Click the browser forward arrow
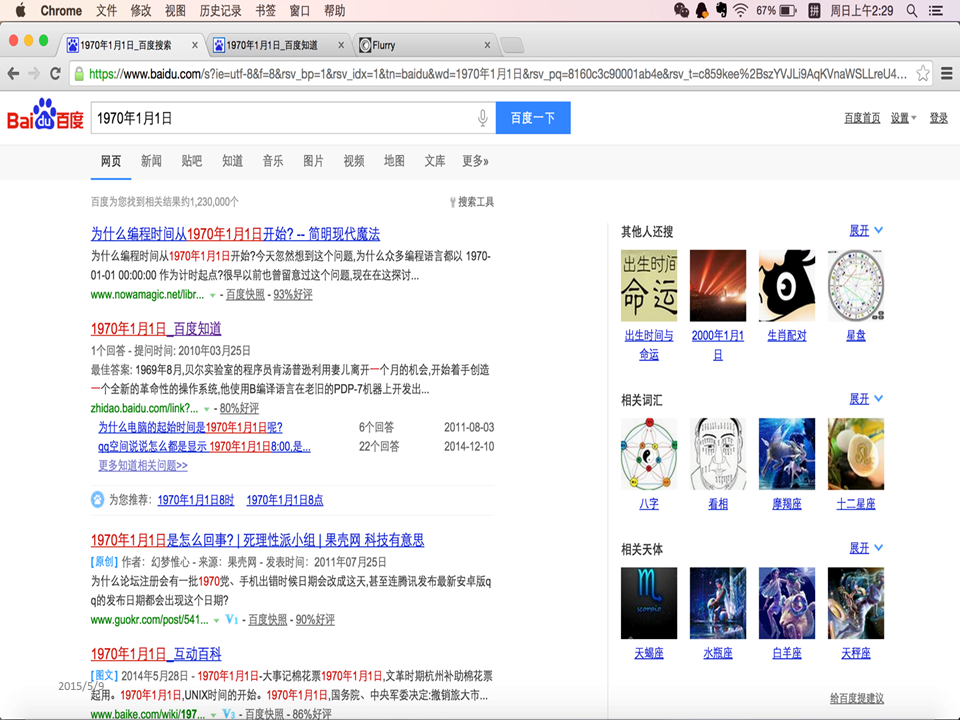 pos(34,73)
